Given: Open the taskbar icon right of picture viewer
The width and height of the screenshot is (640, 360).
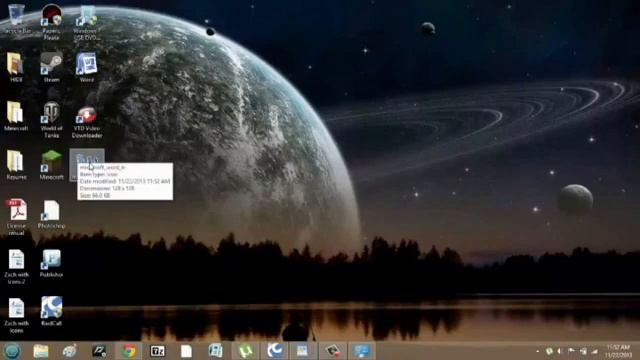Looking at the screenshot, I should pos(333,351).
